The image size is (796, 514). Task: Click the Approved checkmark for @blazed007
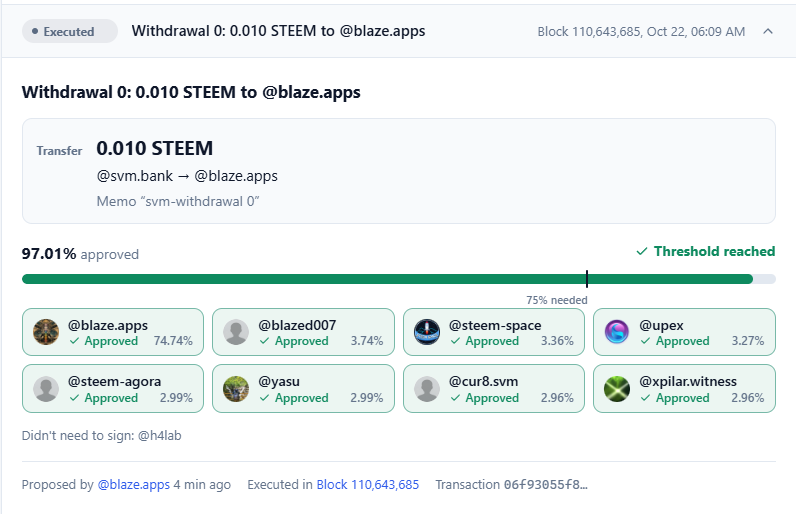tap(264, 341)
